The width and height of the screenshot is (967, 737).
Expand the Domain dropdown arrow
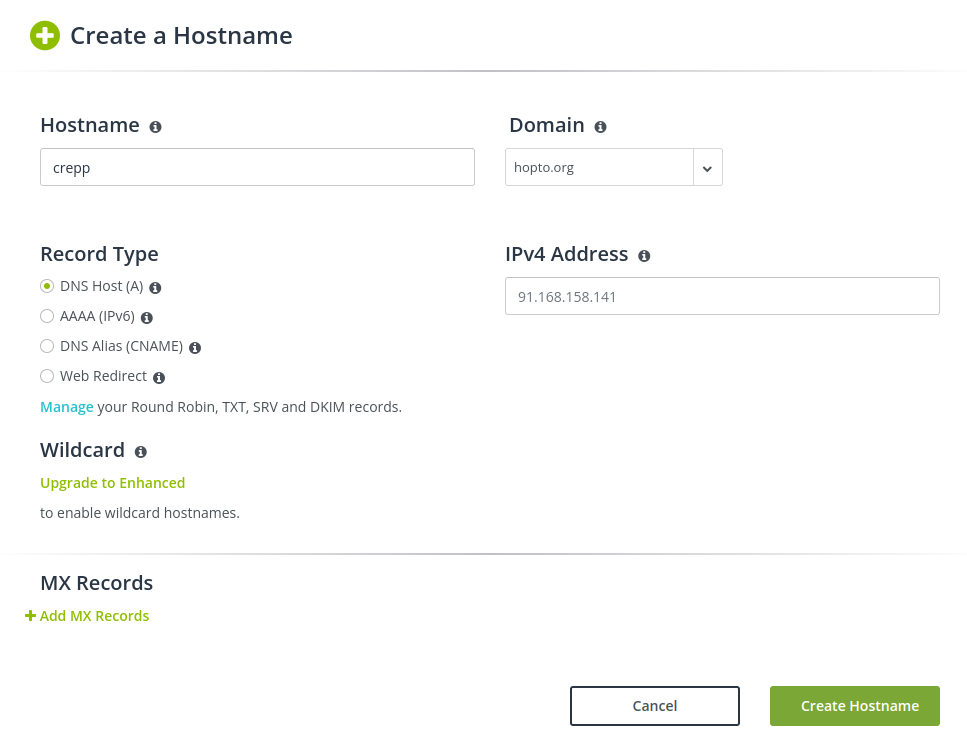coord(707,167)
